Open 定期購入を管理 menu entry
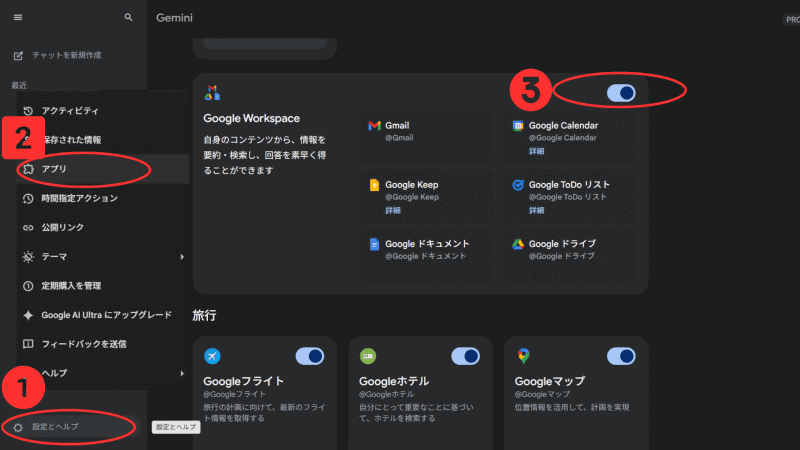800x450 pixels. 103,286
